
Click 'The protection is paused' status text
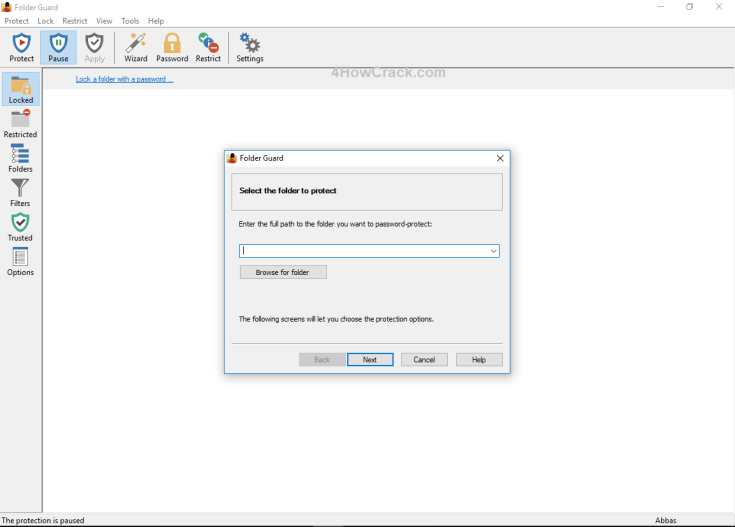pyautogui.click(x=43, y=520)
